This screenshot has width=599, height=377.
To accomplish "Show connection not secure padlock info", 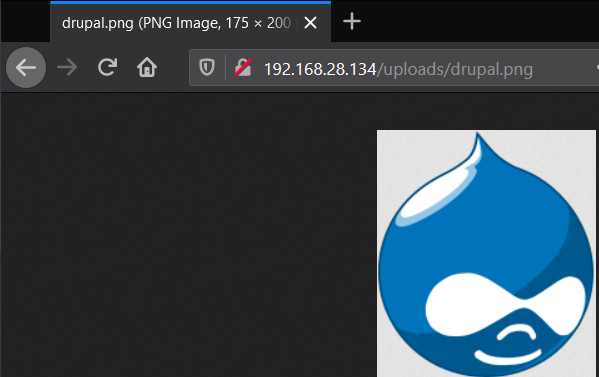I will click(x=243, y=67).
